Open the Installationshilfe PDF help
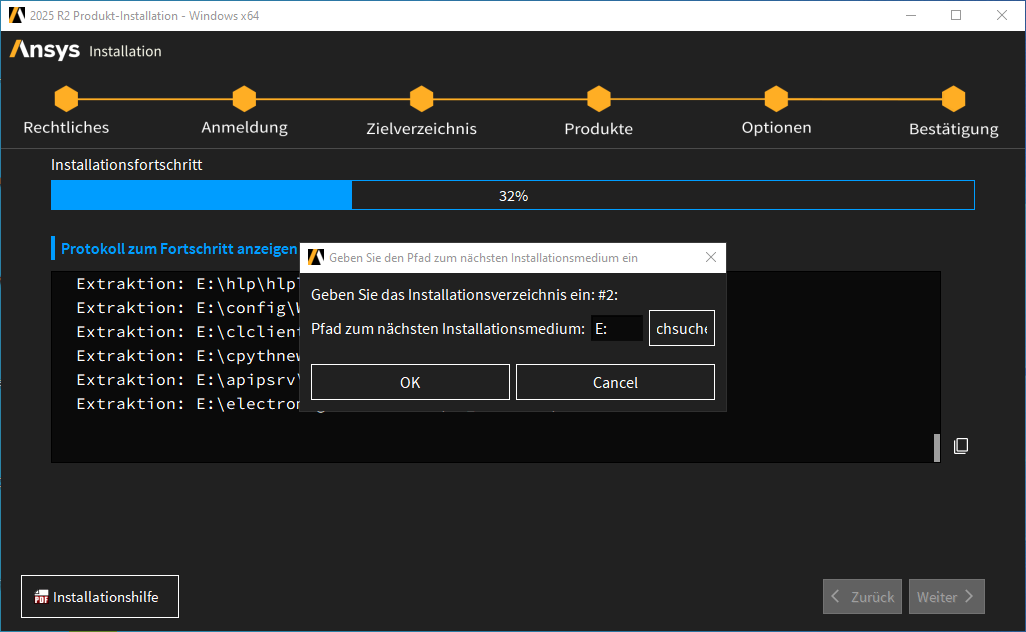Image resolution: width=1026 pixels, height=632 pixels. tap(99, 596)
